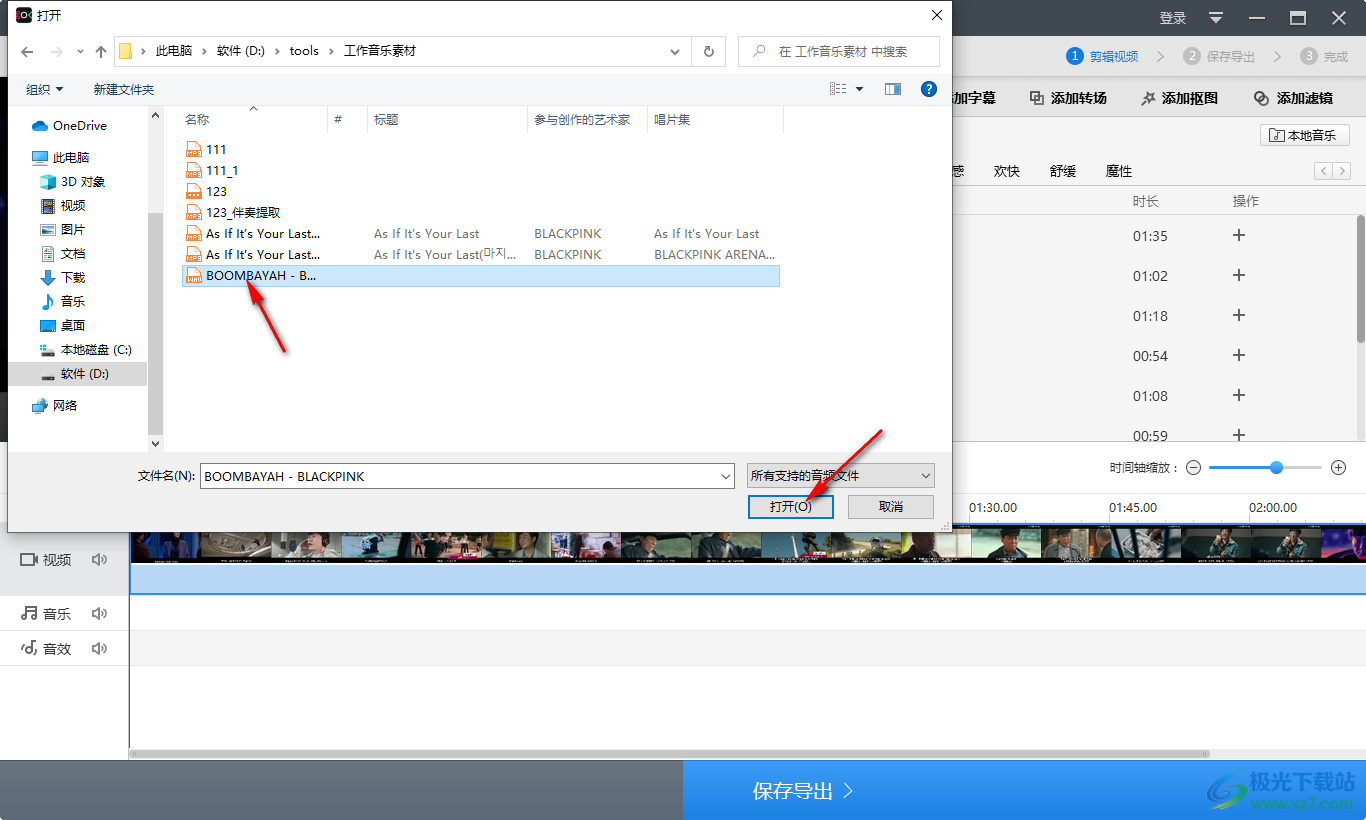The height and width of the screenshot is (820, 1366).
Task: Open file type filter dropdown
Action: click(x=841, y=476)
